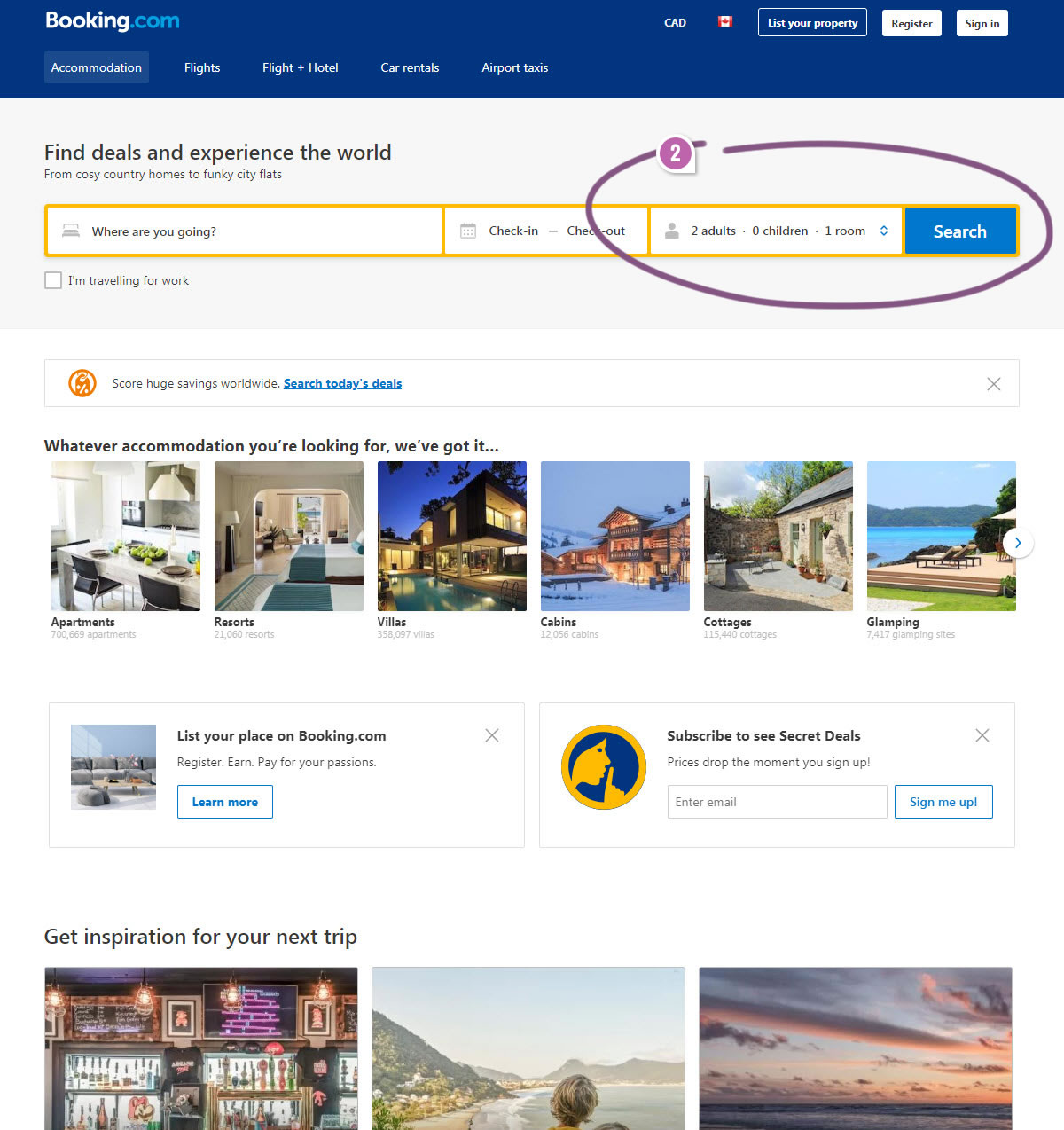Screen dimensions: 1064x1130
Task: Switch to the Flights tab
Action: coord(202,67)
